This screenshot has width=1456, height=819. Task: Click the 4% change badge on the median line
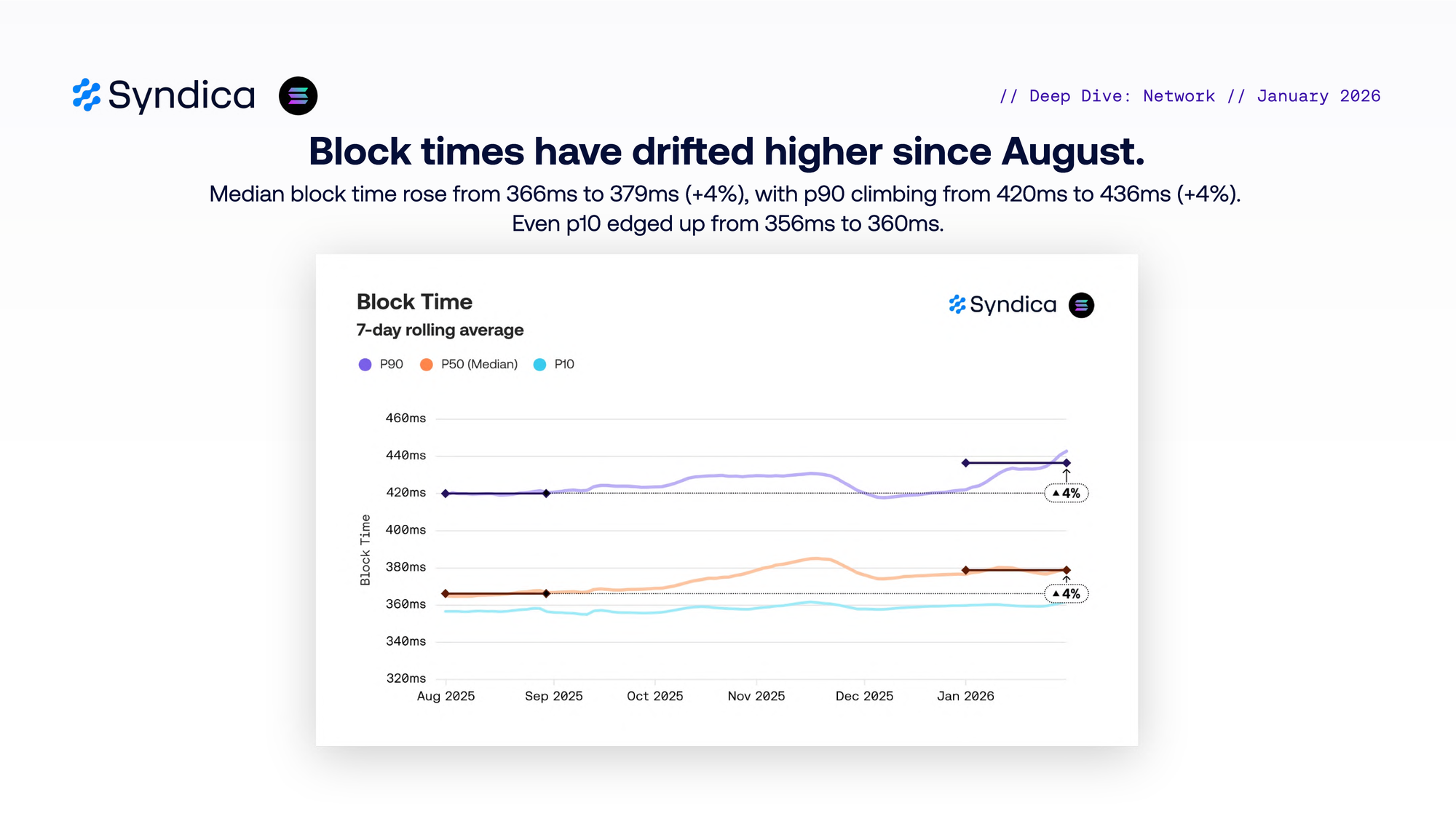point(1067,594)
